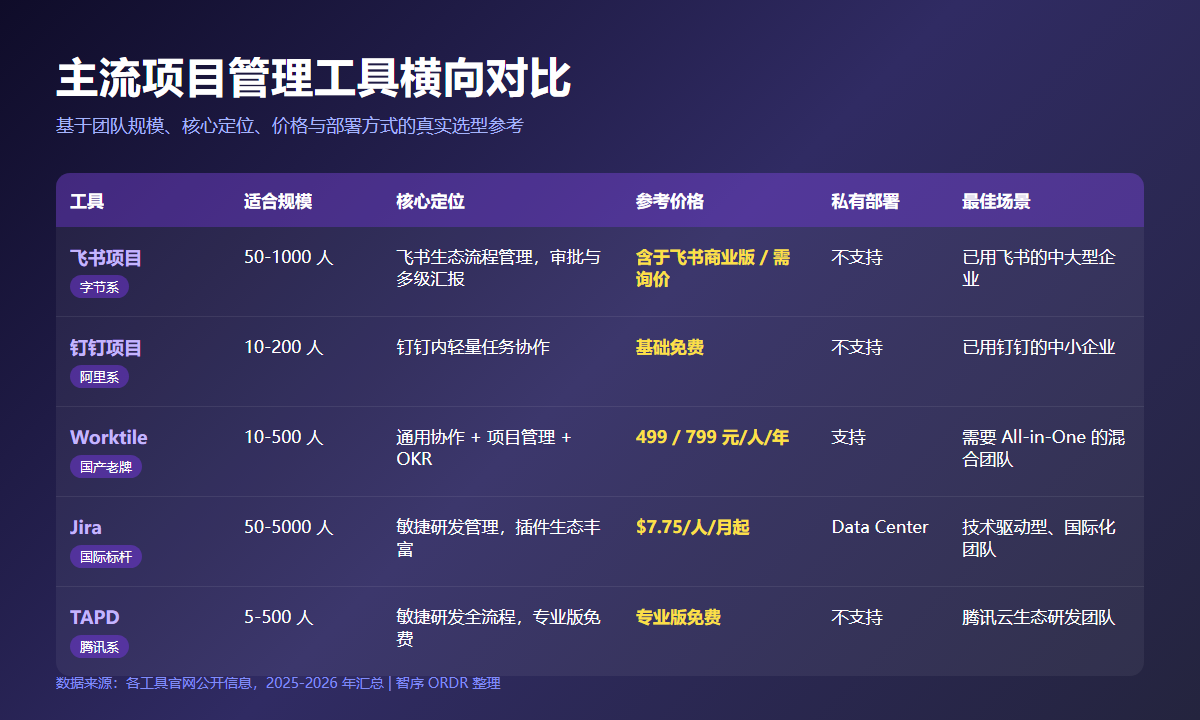Click the 50-5000 人 scale cell

coord(288,527)
